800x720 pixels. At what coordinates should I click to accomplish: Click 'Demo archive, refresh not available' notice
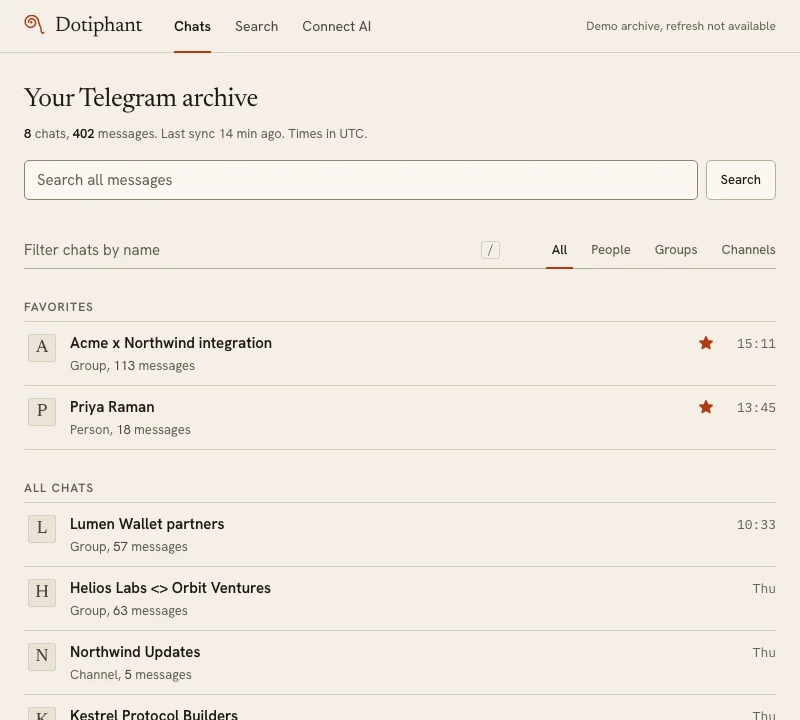click(681, 26)
